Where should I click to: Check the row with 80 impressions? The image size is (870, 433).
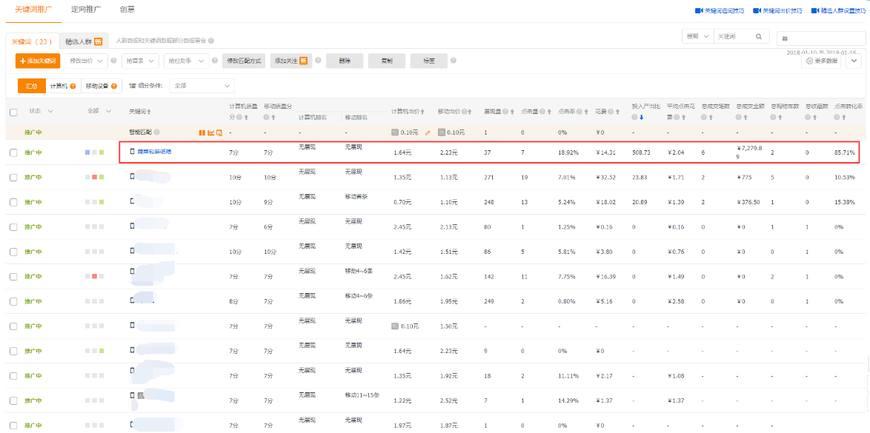point(13,227)
